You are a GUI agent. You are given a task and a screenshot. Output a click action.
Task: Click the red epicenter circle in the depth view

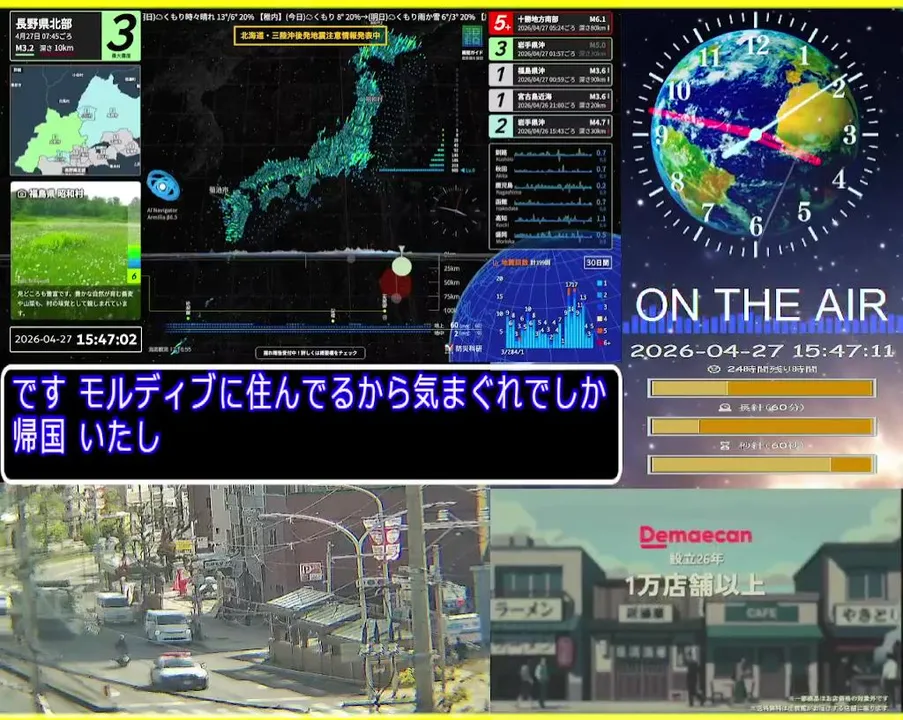[x=395, y=285]
